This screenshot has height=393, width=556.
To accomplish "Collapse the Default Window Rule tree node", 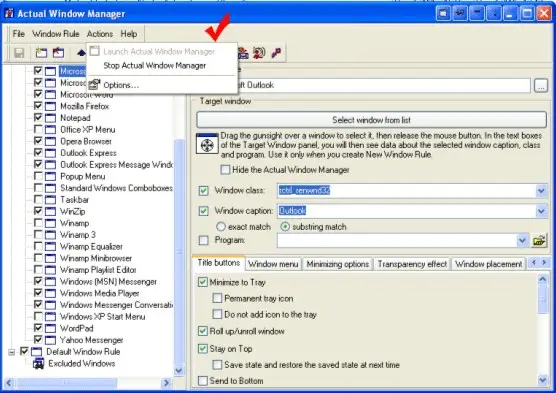I will (x=12, y=352).
